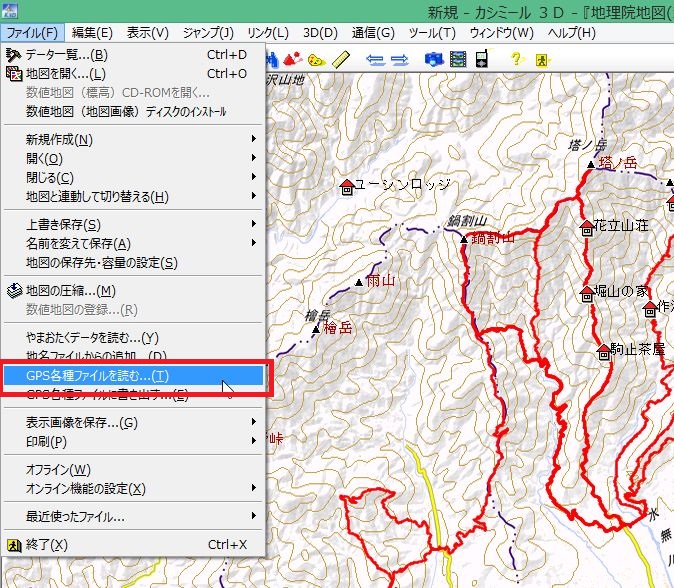674x588 pixels.
Task: Click the yellow palette toolbar icon
Action: (317, 60)
